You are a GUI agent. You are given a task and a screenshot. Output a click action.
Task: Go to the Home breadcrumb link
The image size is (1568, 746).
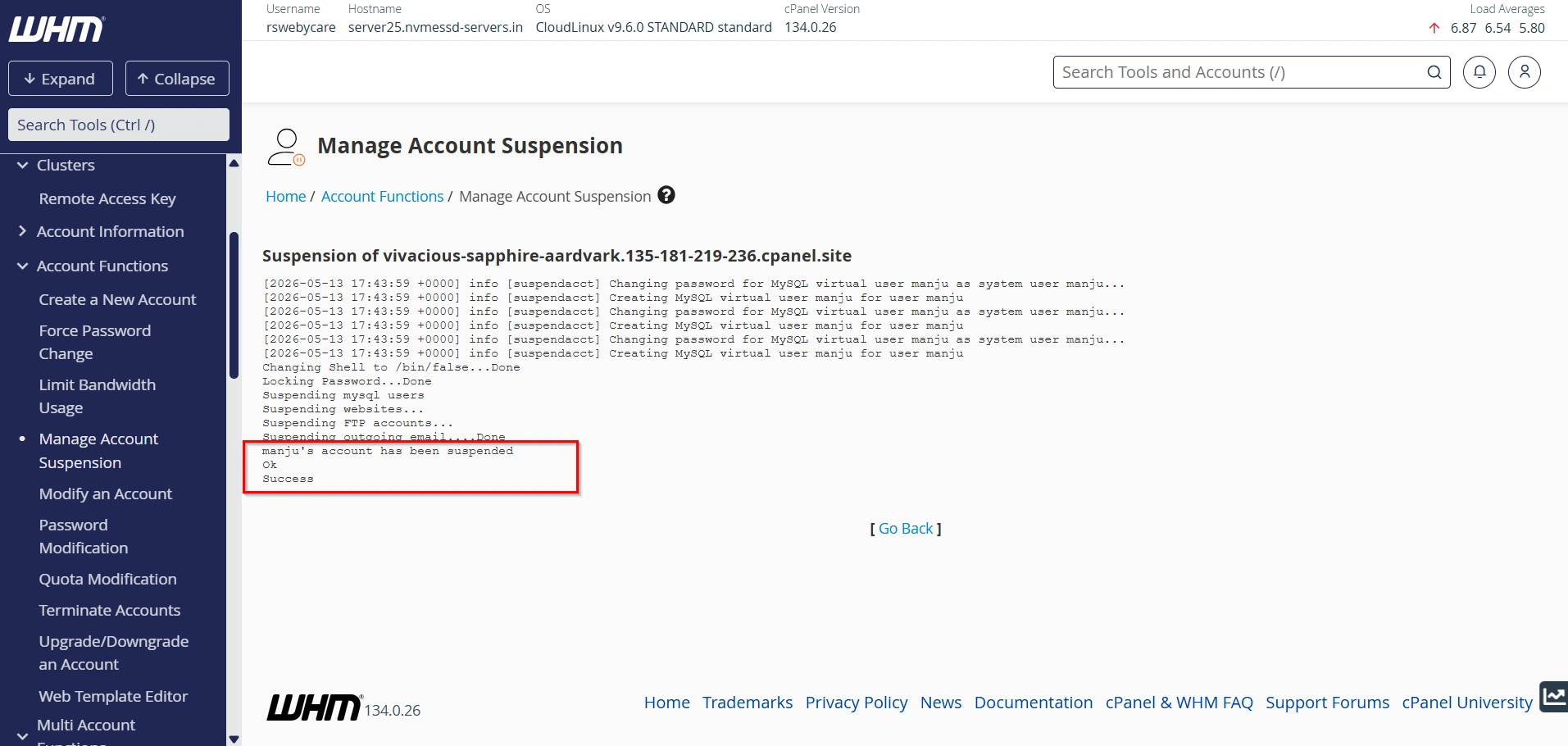[x=285, y=196]
